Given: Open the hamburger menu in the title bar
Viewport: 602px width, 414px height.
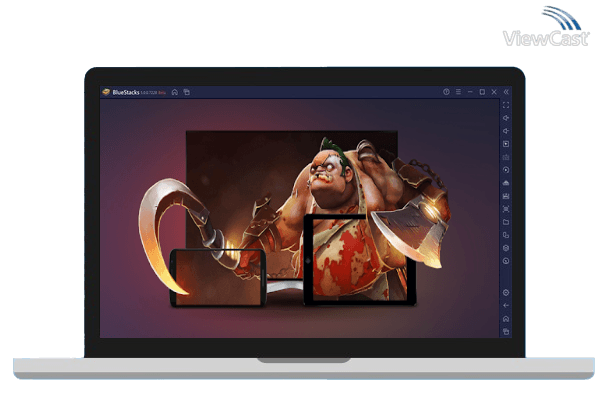Looking at the screenshot, I should pyautogui.click(x=458, y=92).
